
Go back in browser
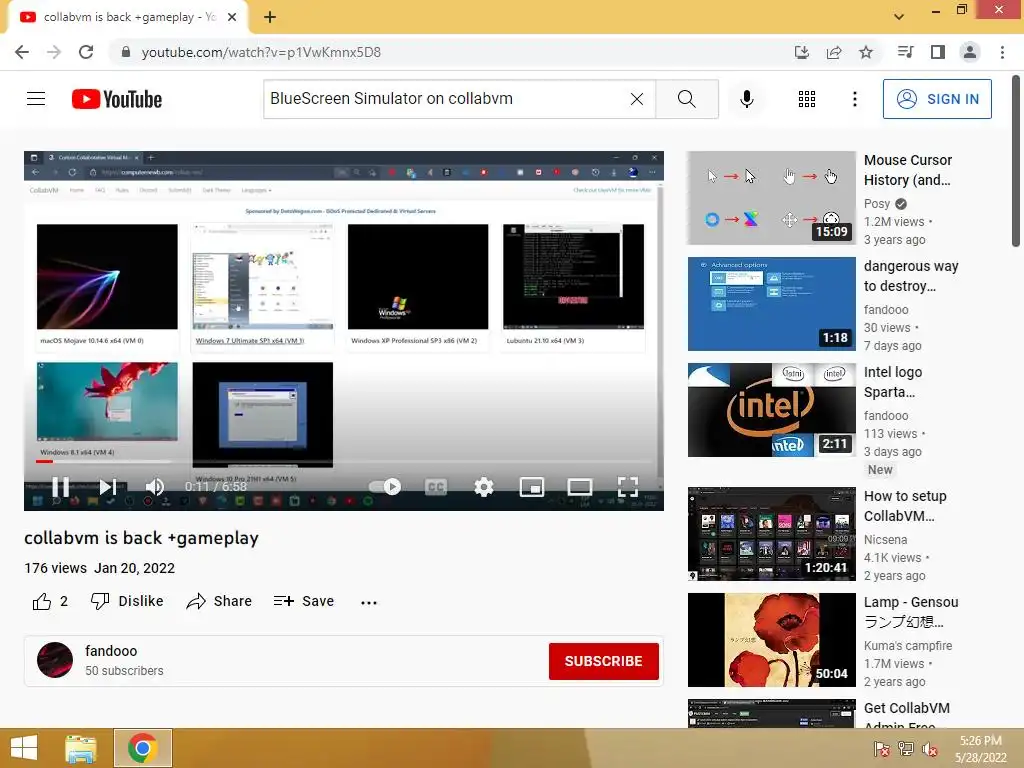coord(22,52)
